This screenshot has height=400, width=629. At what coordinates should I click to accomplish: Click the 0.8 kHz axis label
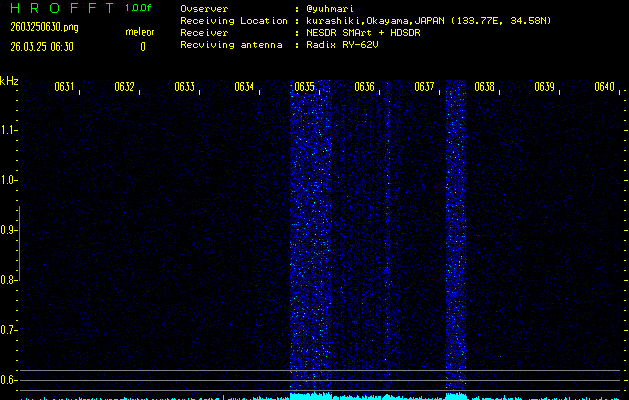8,280
